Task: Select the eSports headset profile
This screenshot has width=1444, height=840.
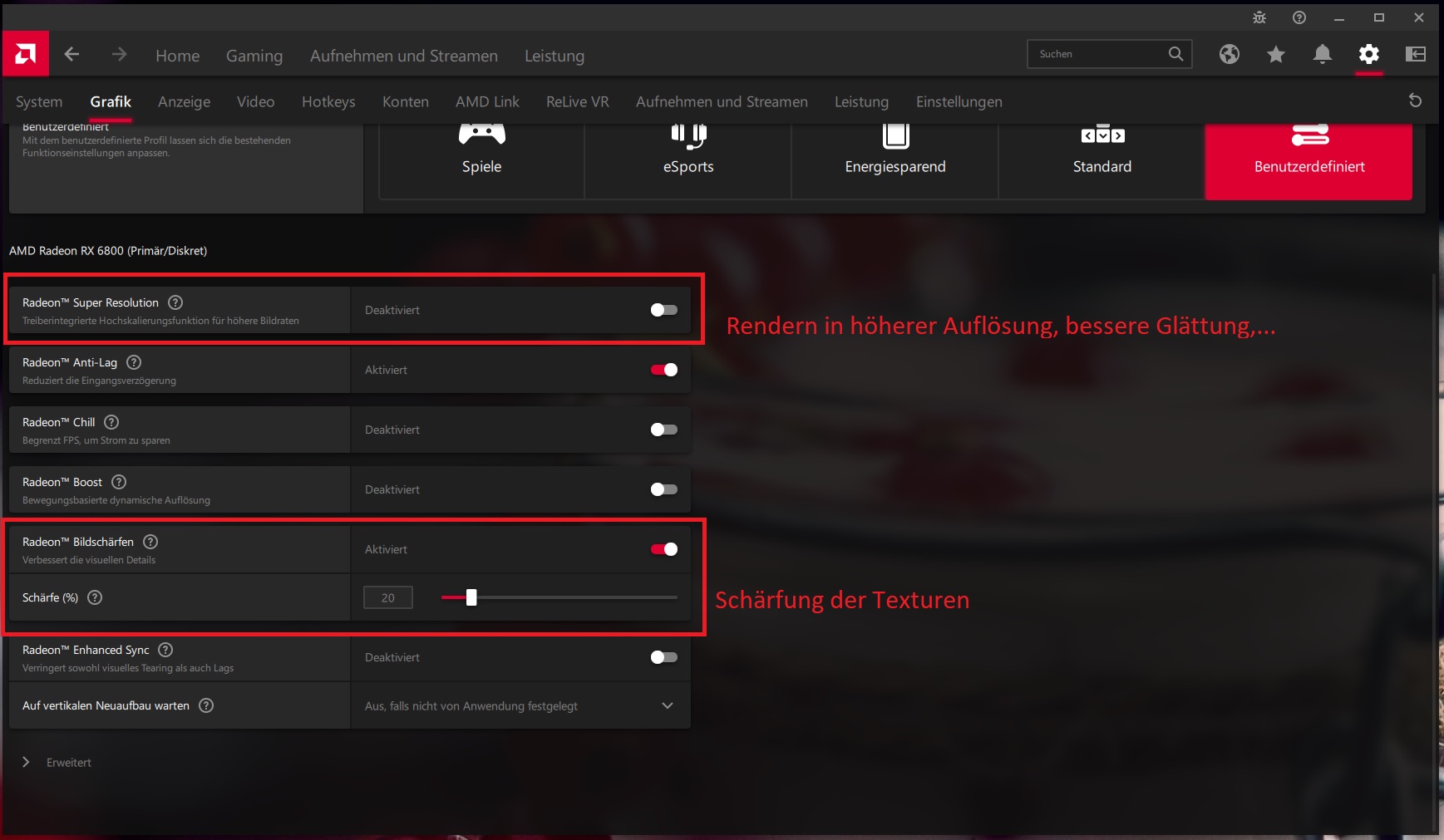Action: click(x=688, y=162)
